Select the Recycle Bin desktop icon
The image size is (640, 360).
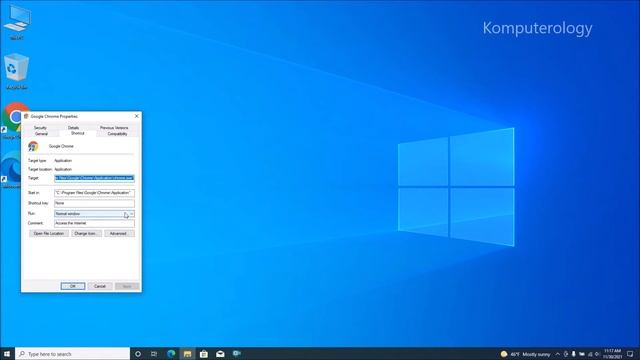17,70
